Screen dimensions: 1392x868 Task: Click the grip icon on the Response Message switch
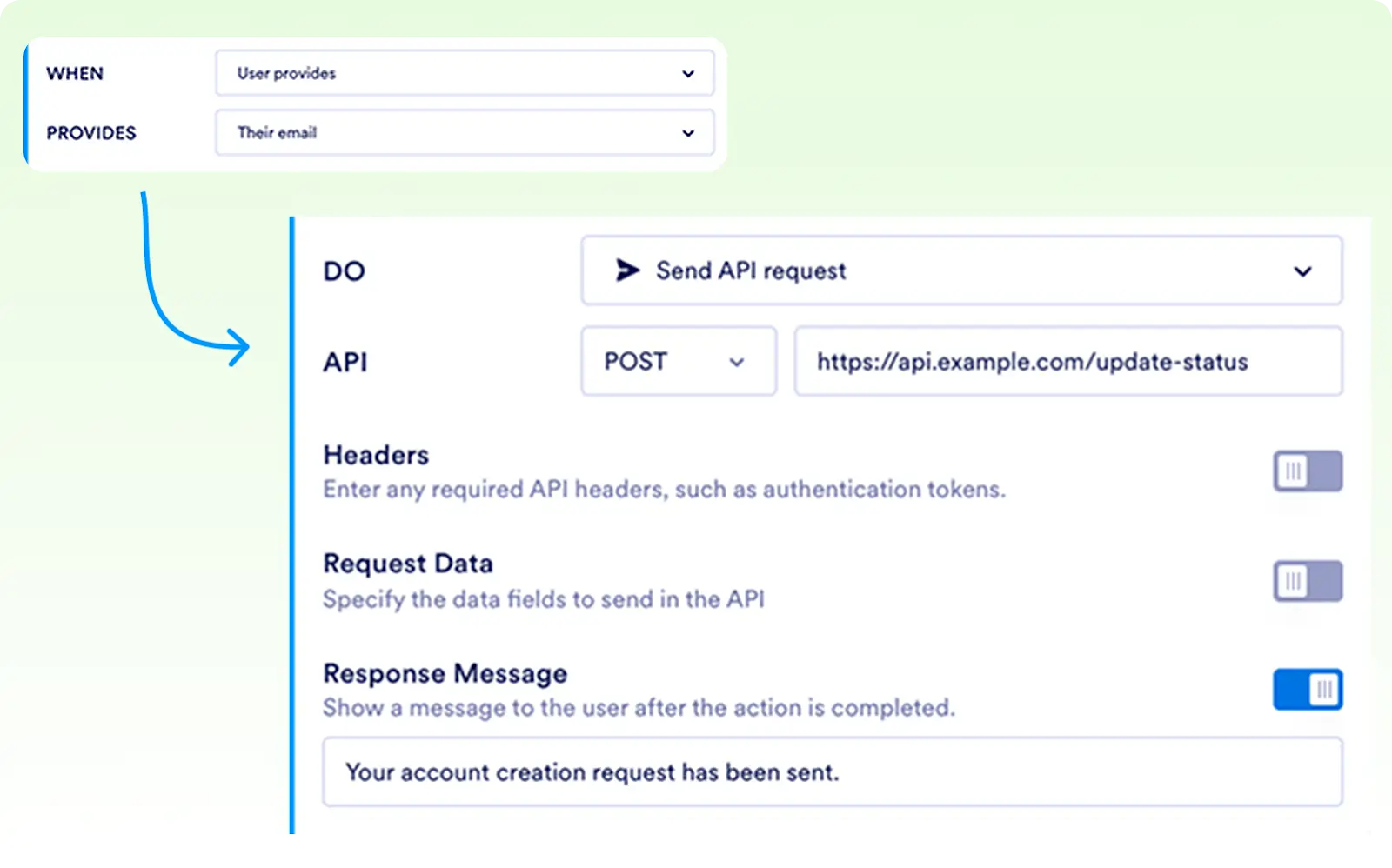pyautogui.click(x=1323, y=690)
